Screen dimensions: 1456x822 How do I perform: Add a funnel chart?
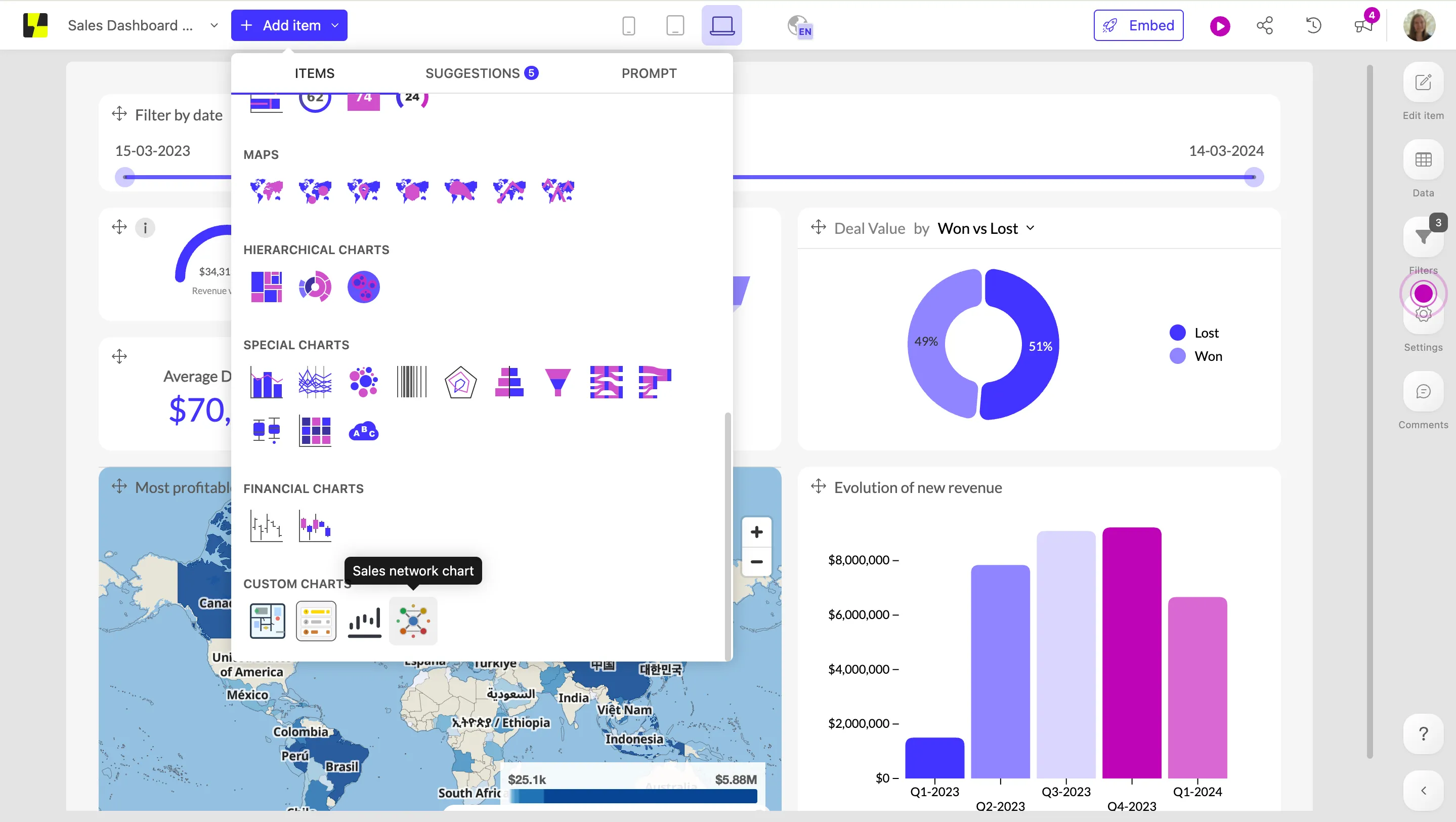[558, 382]
